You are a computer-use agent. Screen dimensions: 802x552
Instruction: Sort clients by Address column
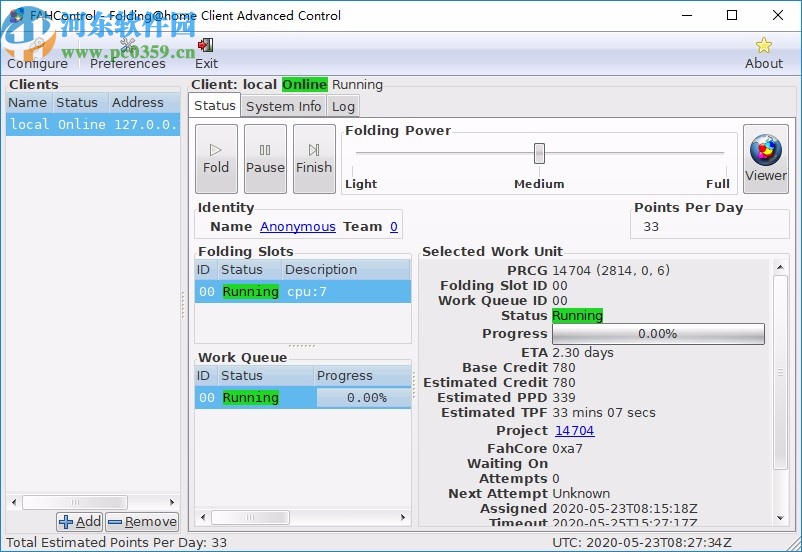(x=144, y=102)
